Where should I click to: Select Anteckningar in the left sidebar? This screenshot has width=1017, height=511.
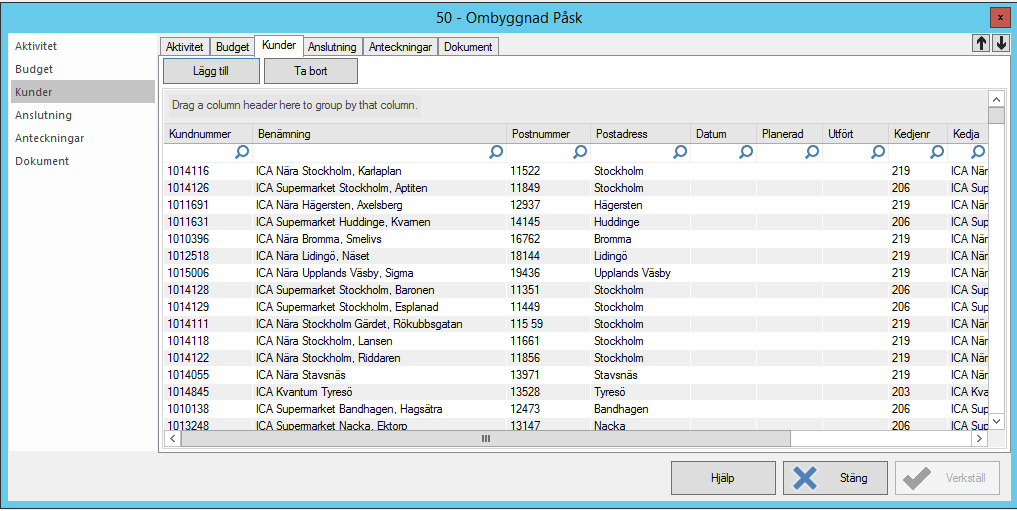point(83,138)
